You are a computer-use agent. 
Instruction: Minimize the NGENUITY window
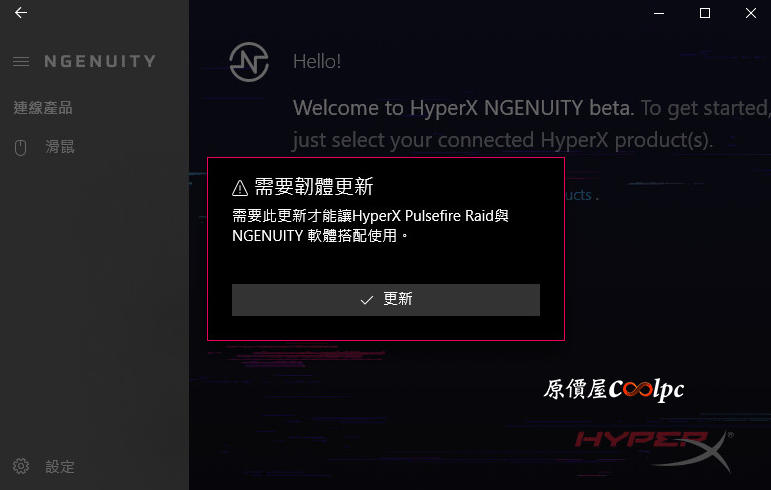coord(659,13)
